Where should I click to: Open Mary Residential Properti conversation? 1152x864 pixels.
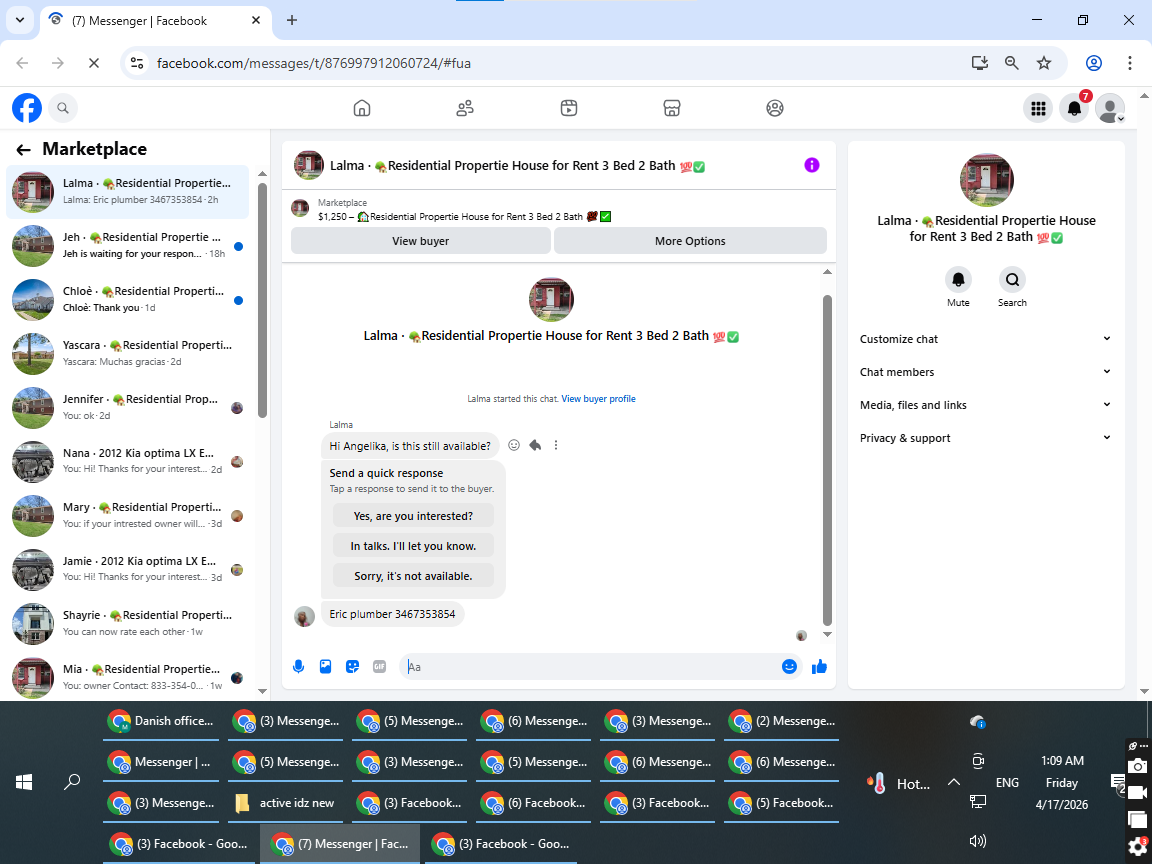click(x=128, y=516)
